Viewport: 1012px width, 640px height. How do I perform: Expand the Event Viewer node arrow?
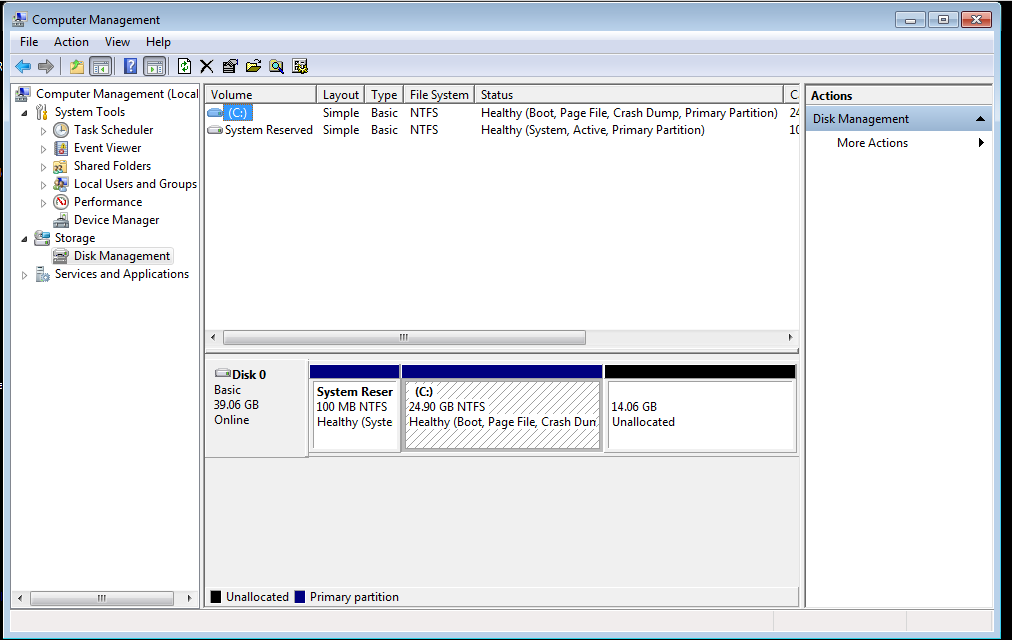(43, 149)
